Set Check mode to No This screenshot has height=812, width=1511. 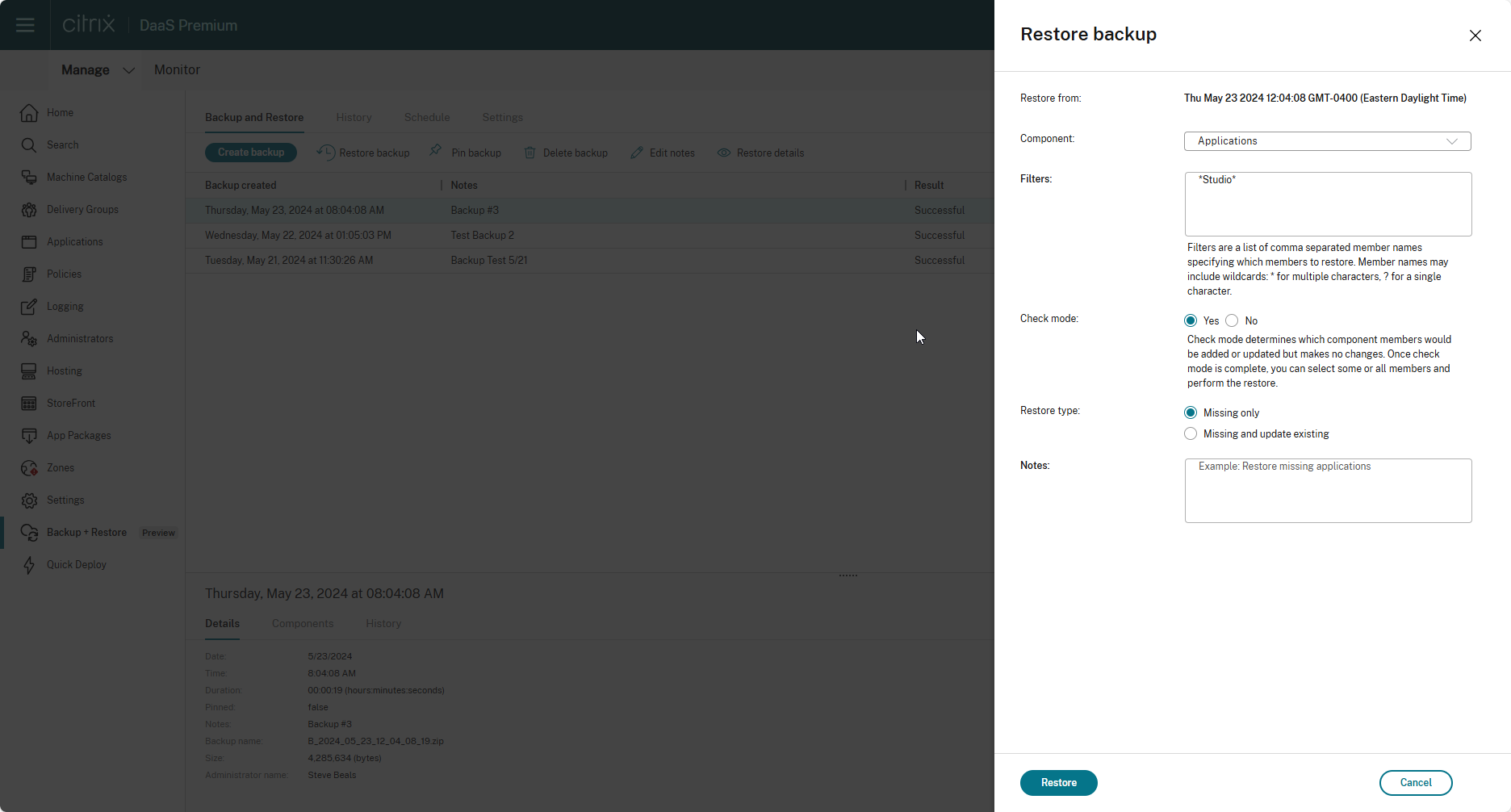(1232, 320)
